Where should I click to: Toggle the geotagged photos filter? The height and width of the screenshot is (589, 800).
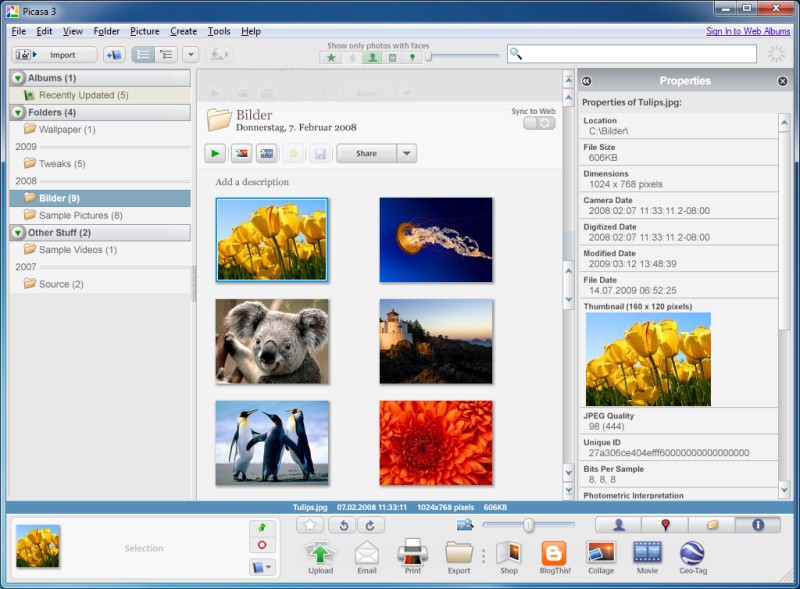coord(412,58)
